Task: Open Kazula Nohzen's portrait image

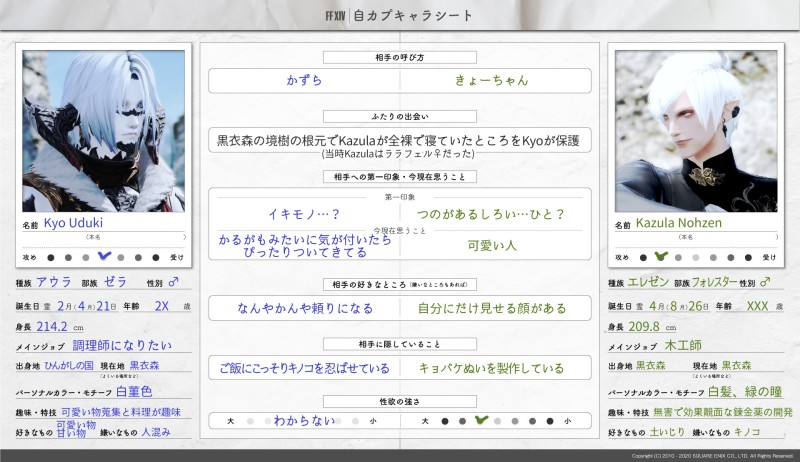Action: [x=696, y=131]
